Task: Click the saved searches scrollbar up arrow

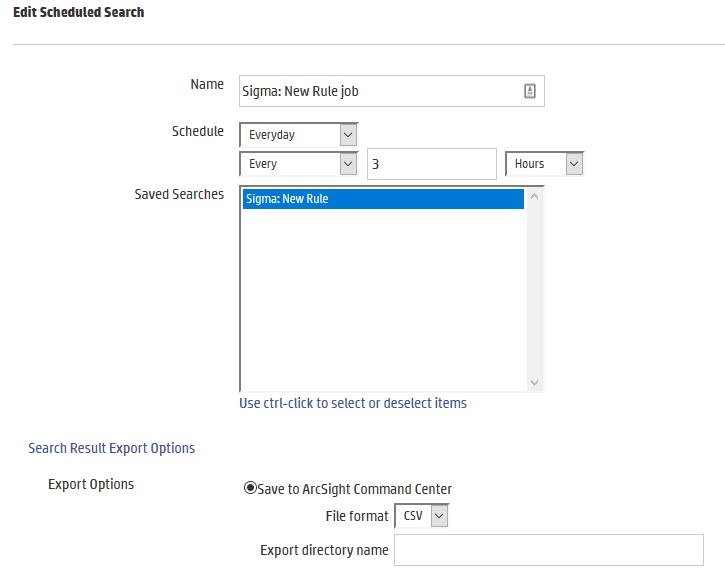Action: [534, 196]
